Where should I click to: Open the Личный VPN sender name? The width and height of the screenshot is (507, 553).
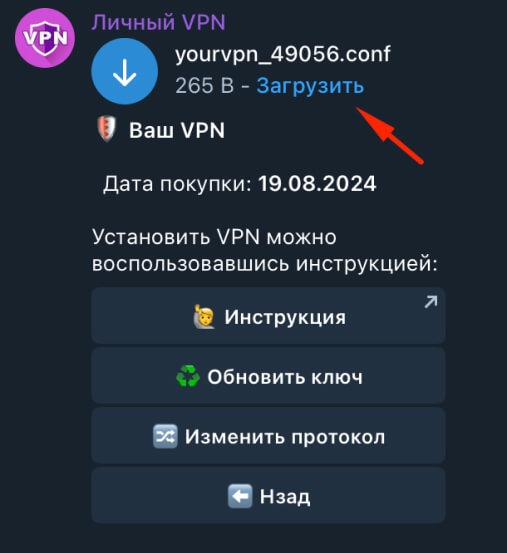coord(158,23)
